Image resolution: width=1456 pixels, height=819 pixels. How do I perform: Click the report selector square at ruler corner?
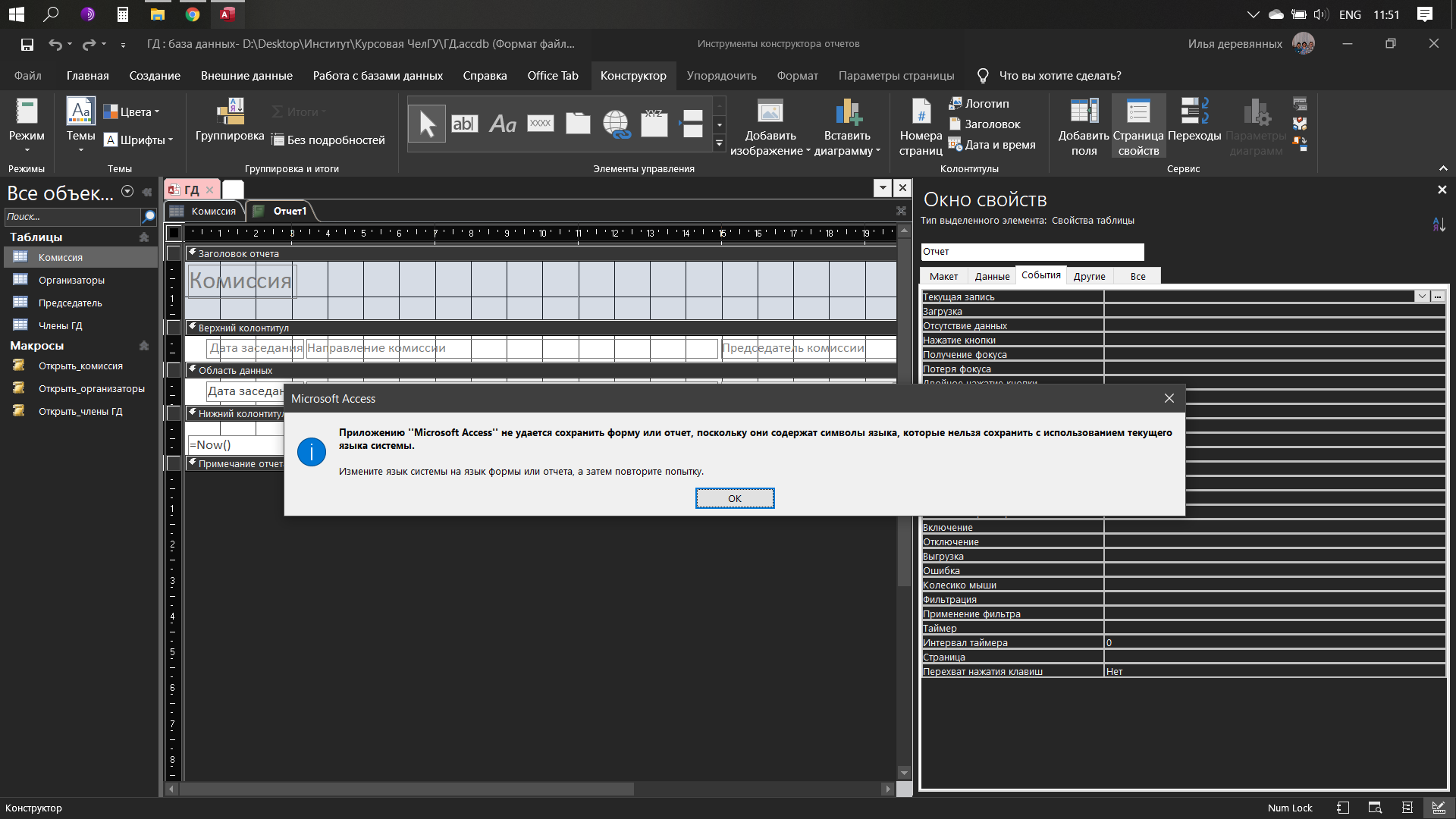coord(174,233)
